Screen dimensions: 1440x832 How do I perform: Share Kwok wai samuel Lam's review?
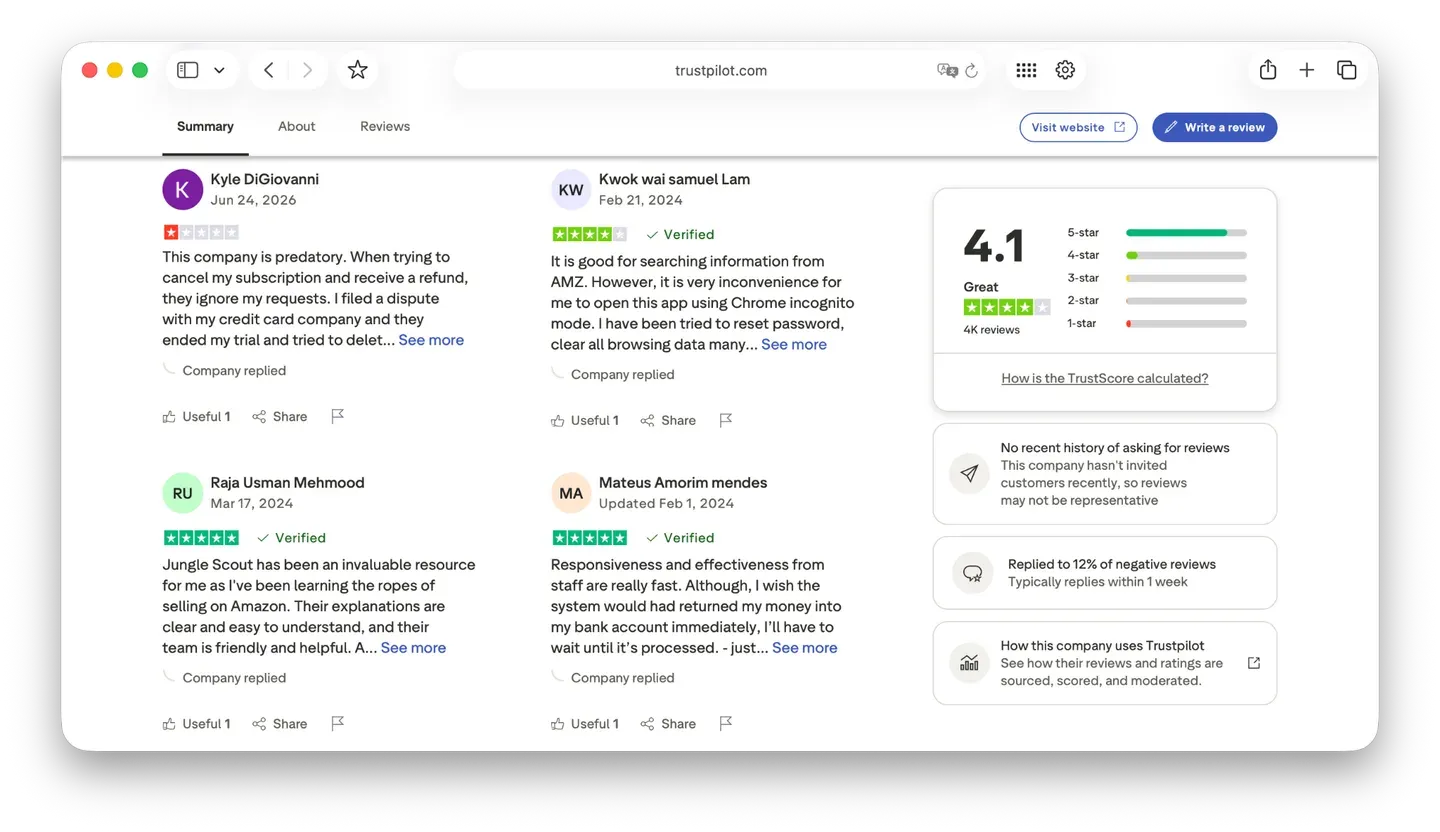pos(668,421)
